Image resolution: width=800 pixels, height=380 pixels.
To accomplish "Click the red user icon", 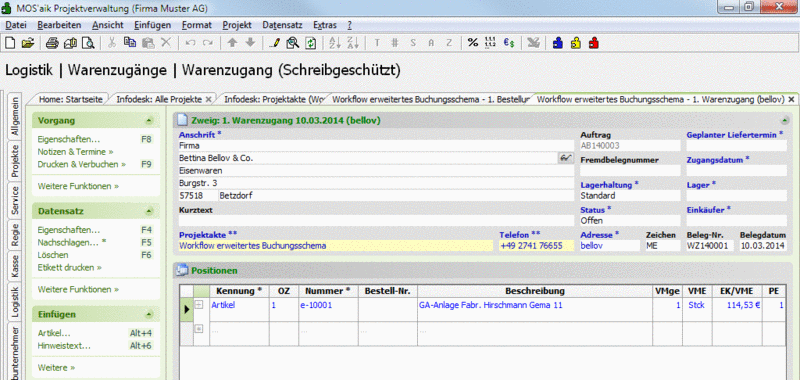I will coord(593,43).
